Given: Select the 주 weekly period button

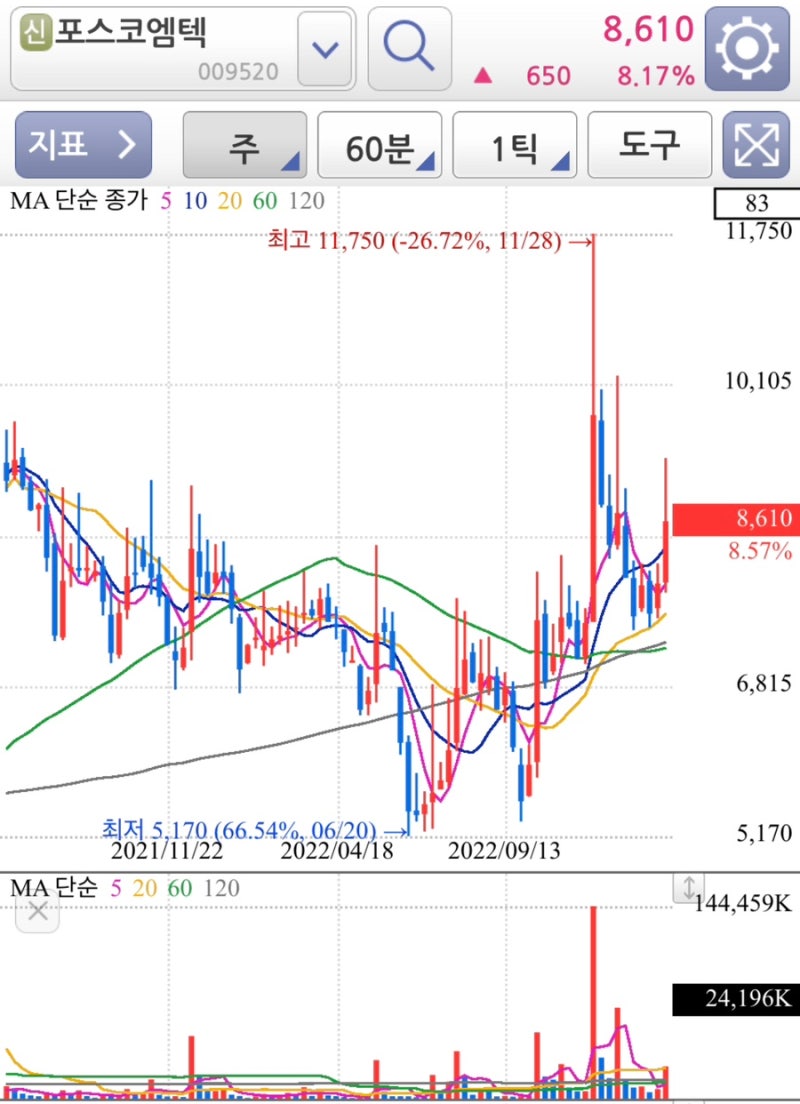Looking at the screenshot, I should tap(244, 145).
